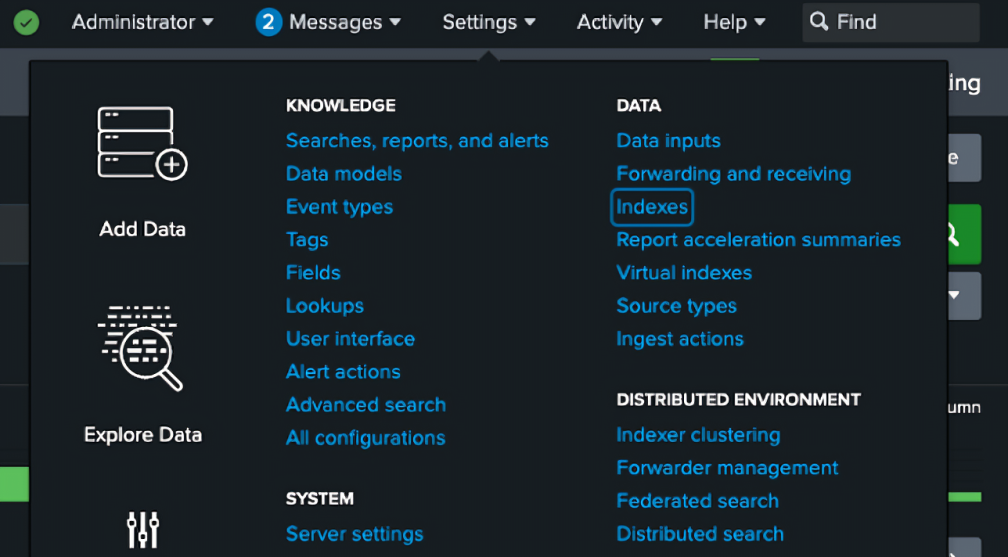Open the Lookups page
Screen dimensions: 1008x557
tap(324, 306)
